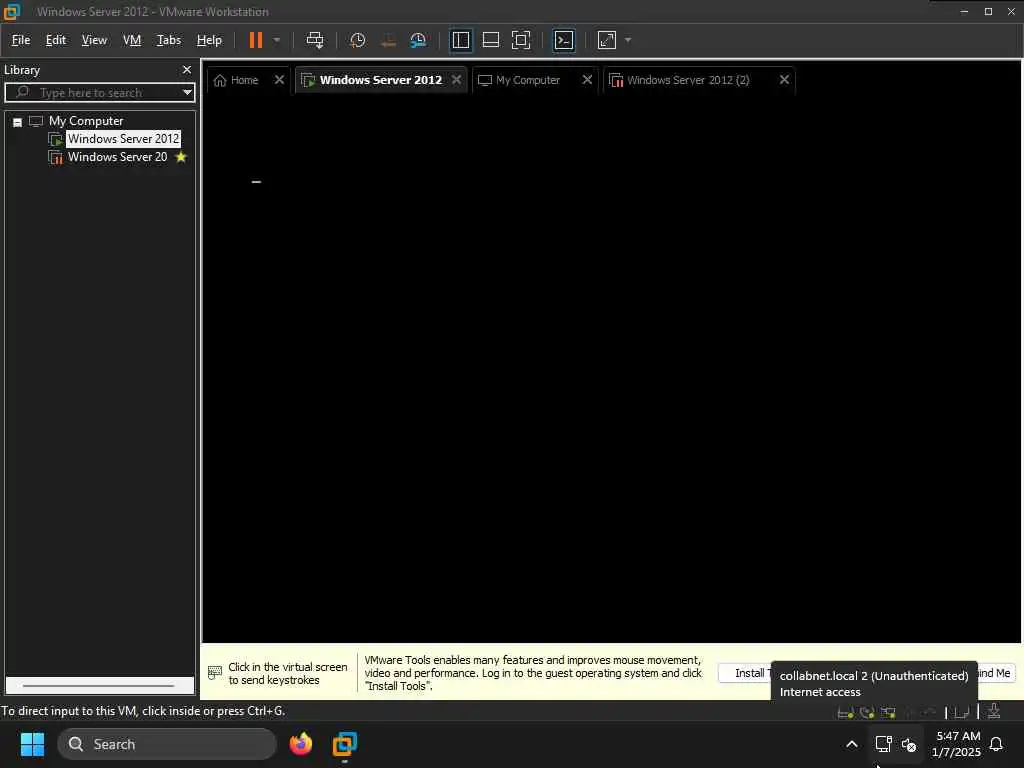Click the library search field
The height and width of the screenshot is (768, 1024).
tap(91, 92)
